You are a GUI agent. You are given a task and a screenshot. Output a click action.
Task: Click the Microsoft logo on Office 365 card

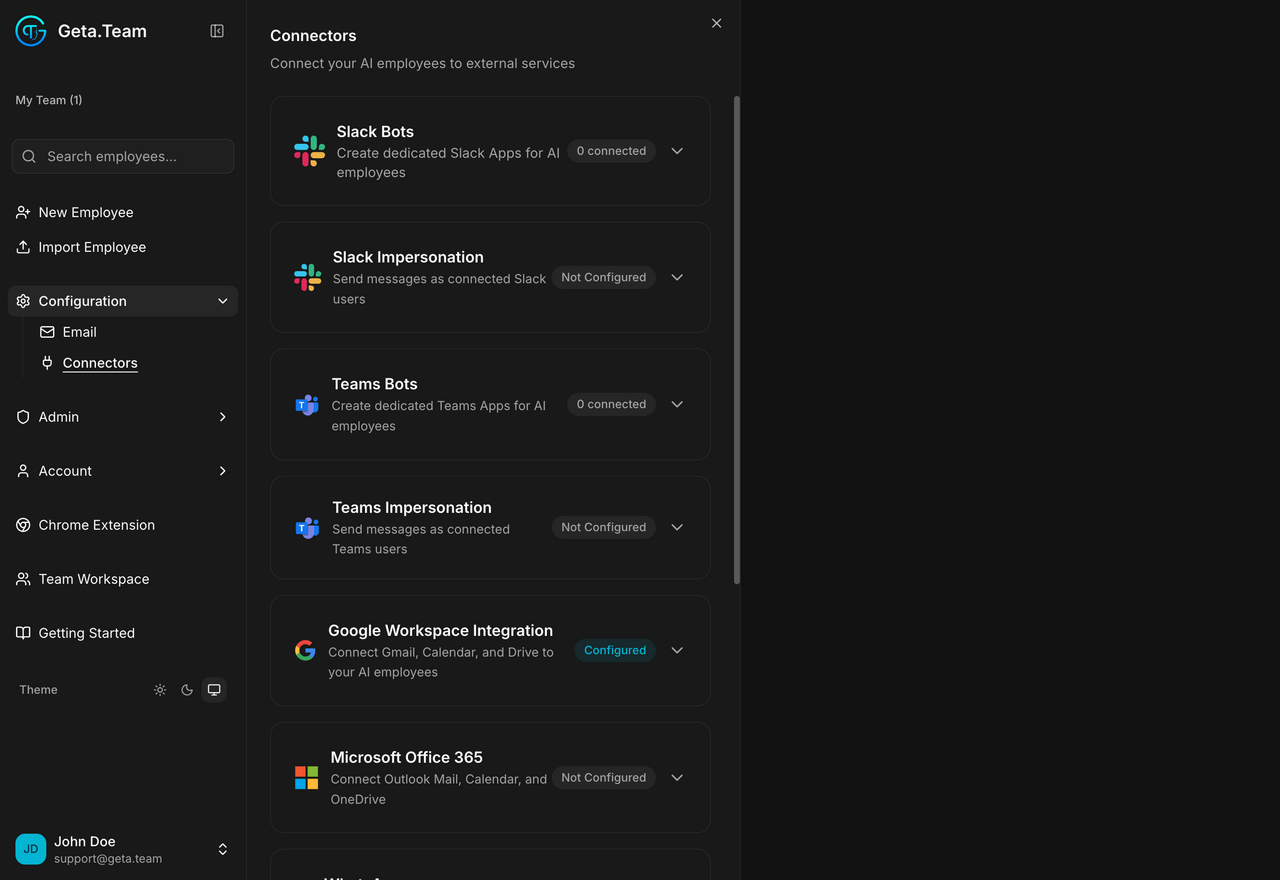click(x=306, y=778)
